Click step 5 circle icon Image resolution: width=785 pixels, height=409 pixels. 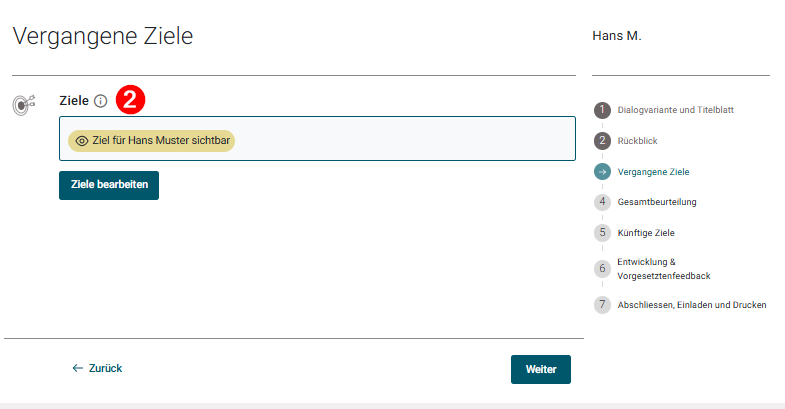click(602, 233)
